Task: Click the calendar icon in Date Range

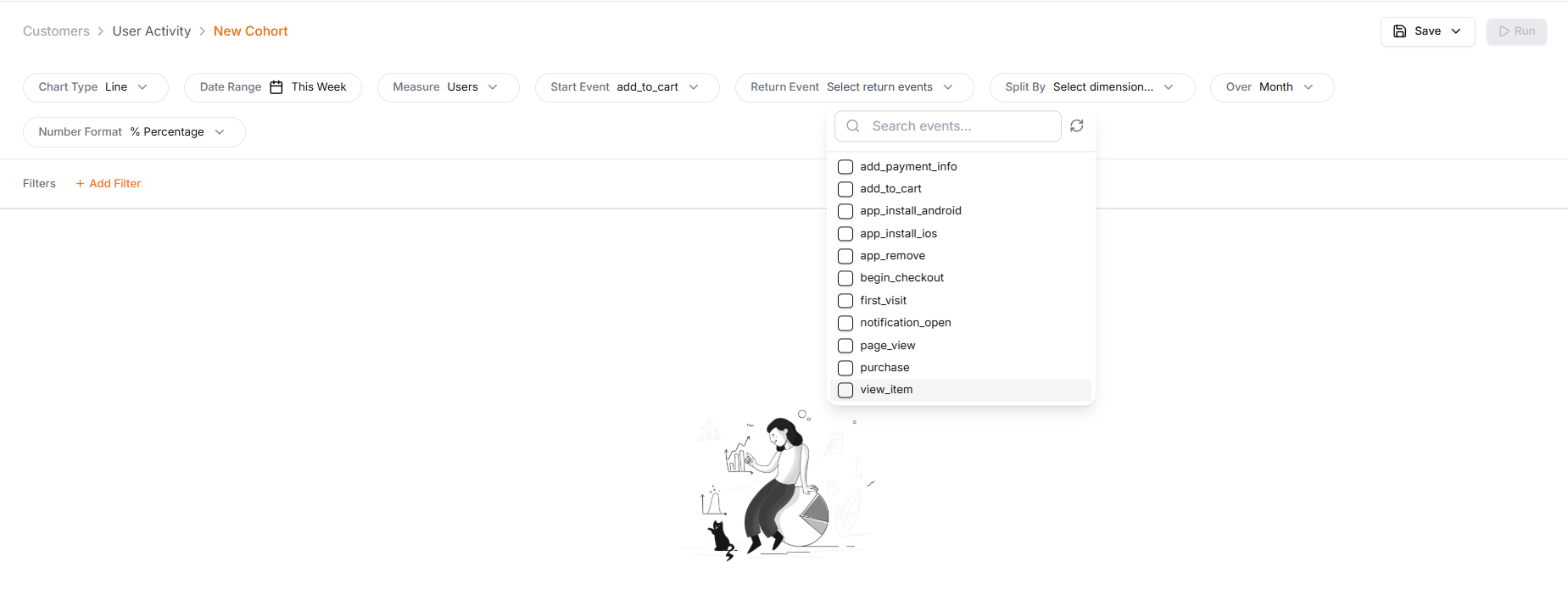Action: (276, 87)
